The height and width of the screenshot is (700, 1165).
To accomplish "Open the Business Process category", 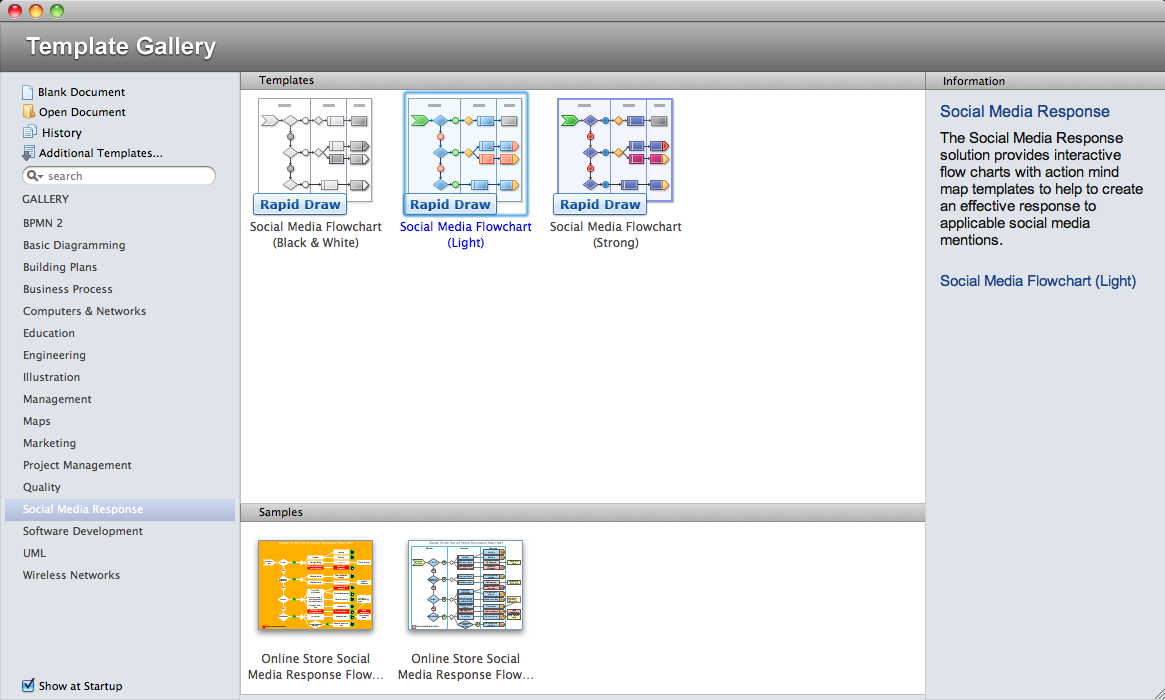I will coord(68,289).
